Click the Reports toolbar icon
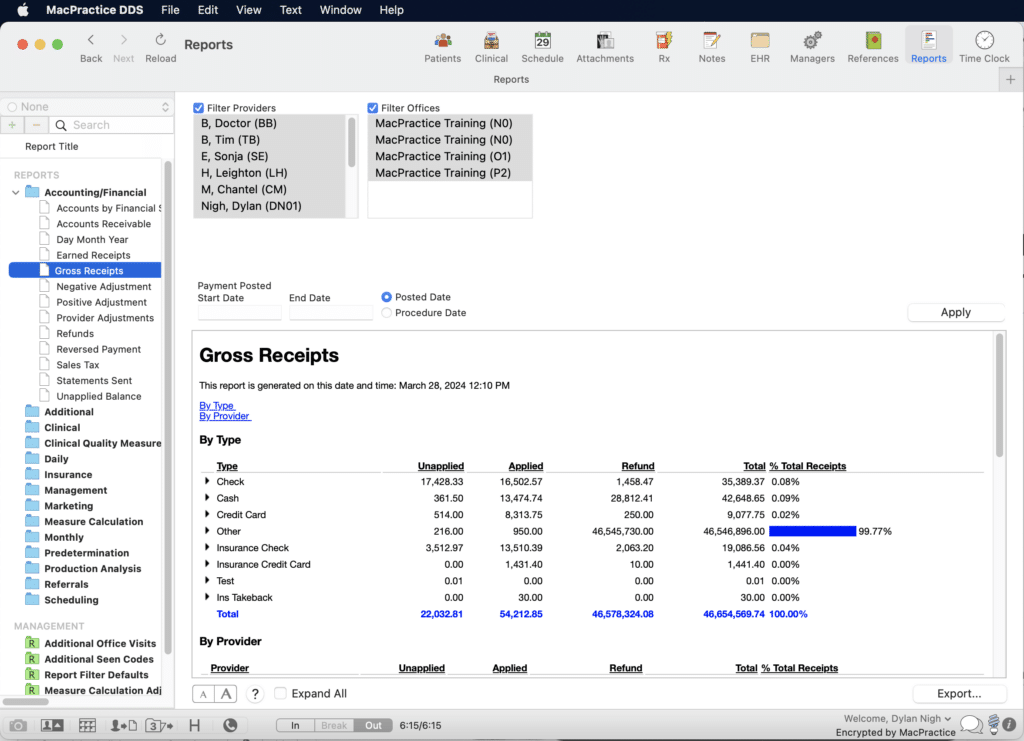1024x741 pixels. pyautogui.click(x=928, y=47)
